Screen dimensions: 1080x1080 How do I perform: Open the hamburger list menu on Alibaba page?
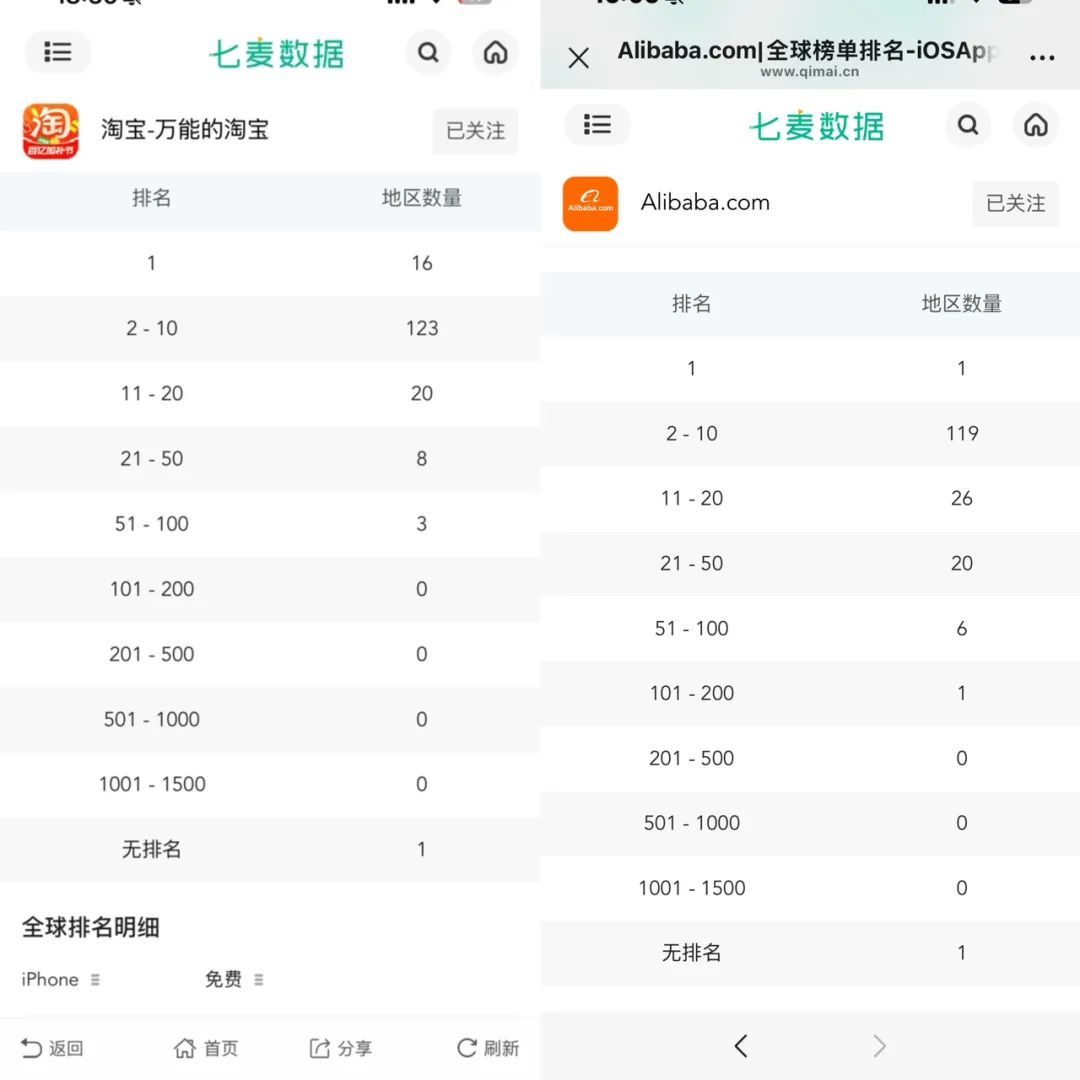pyautogui.click(x=597, y=125)
